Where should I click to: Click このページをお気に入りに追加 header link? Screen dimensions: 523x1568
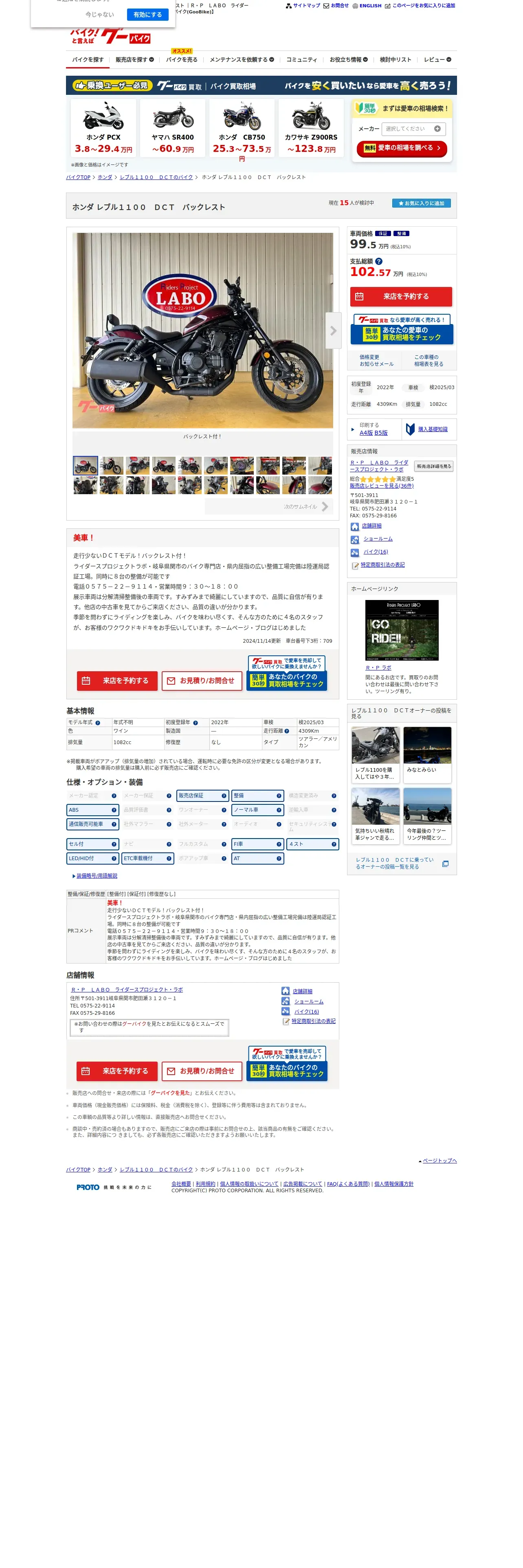point(423,5)
